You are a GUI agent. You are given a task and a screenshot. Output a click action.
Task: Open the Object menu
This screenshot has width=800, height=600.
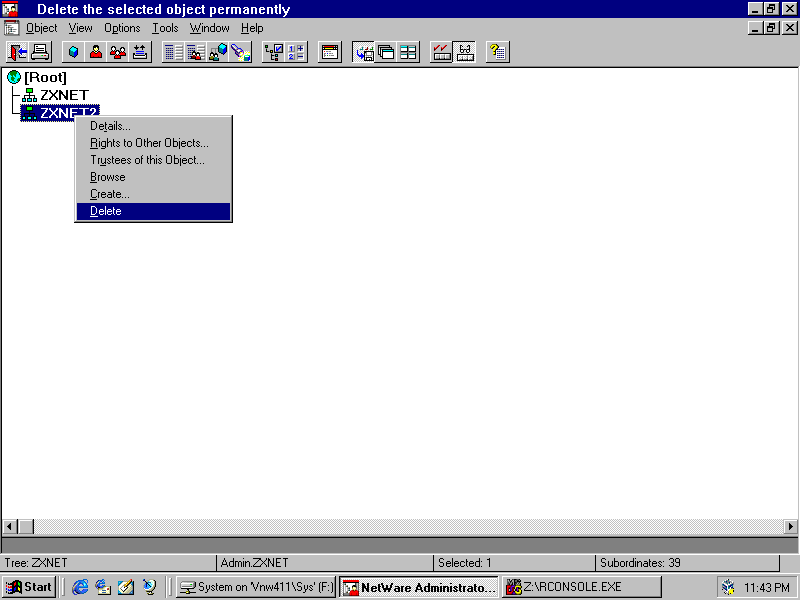pos(41,28)
